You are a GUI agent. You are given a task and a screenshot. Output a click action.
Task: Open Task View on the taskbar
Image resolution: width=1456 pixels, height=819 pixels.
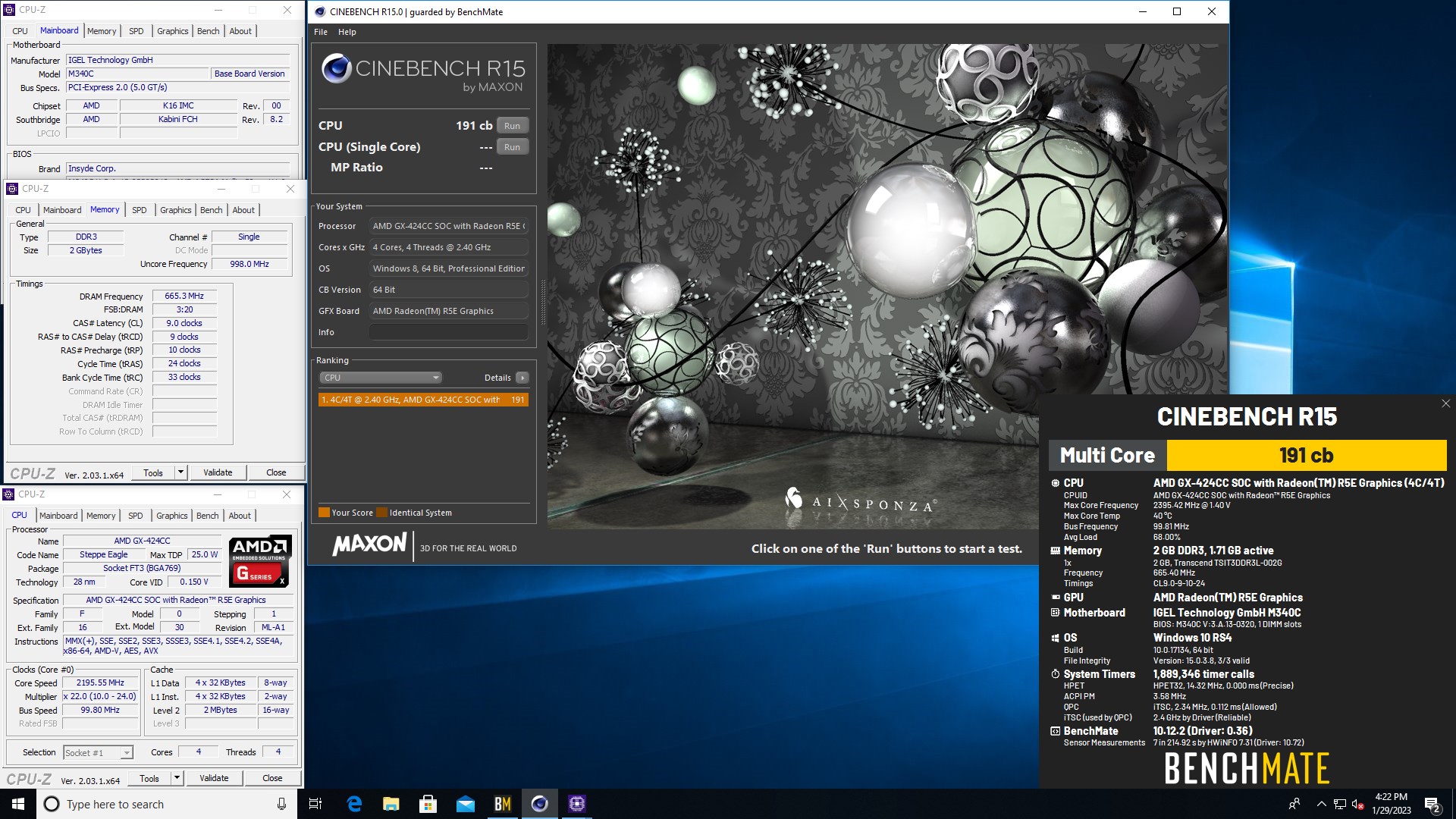coord(315,804)
